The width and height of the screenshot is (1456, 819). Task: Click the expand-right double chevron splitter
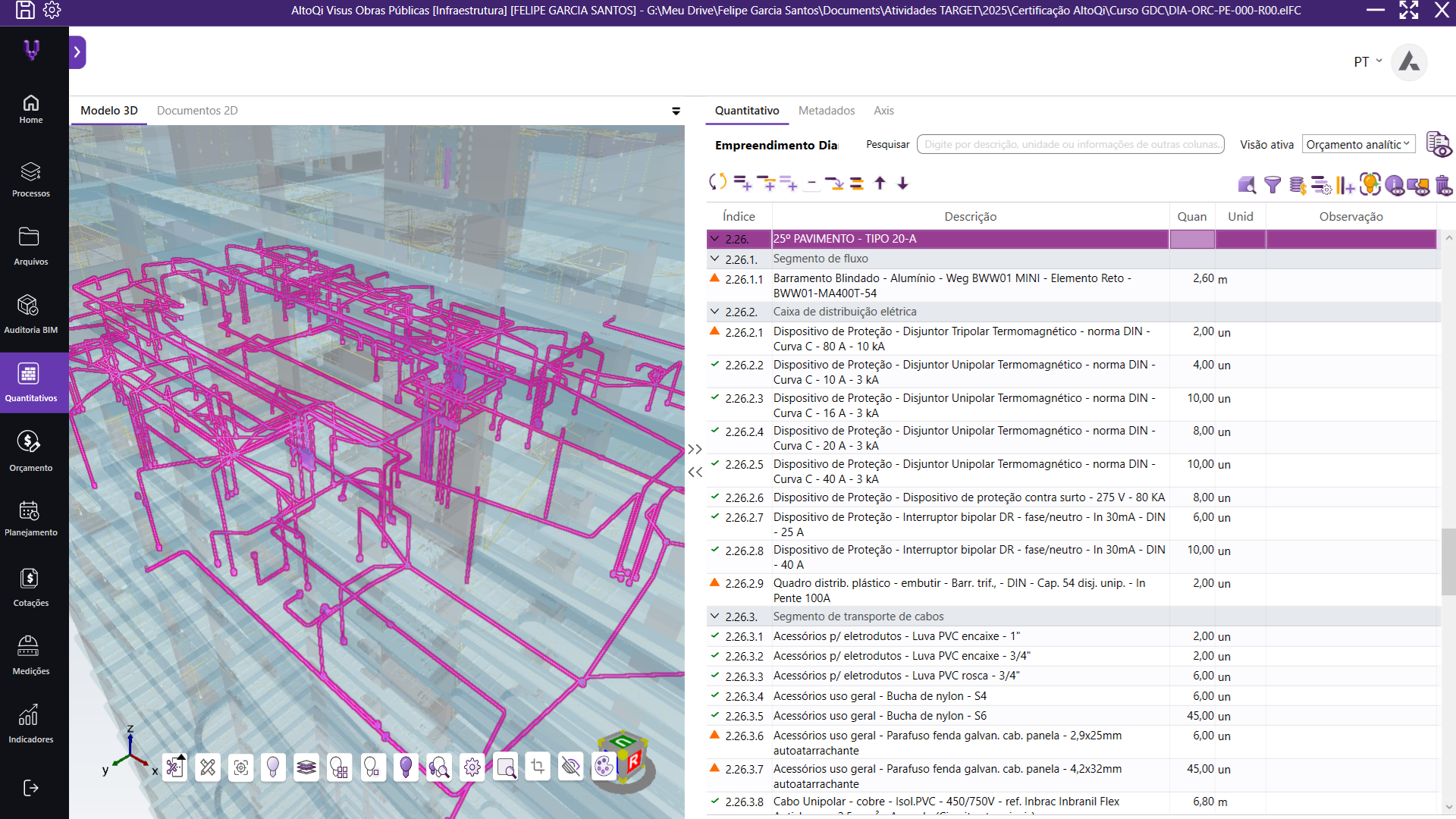[695, 449]
